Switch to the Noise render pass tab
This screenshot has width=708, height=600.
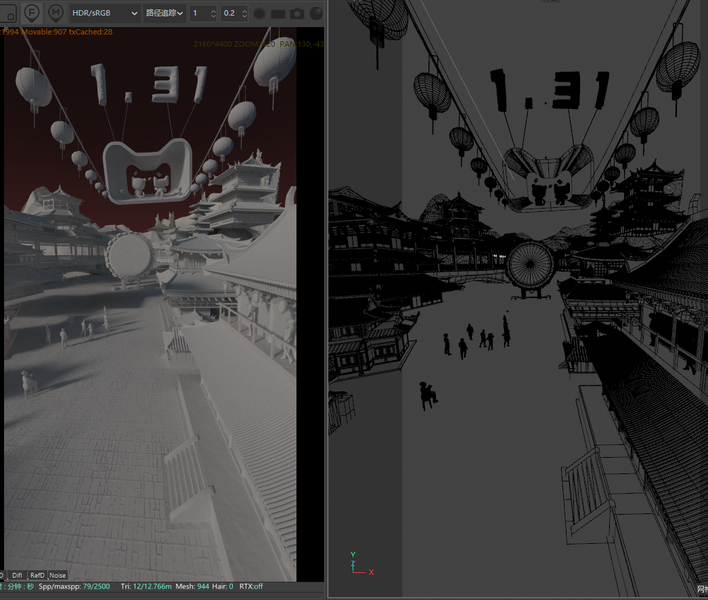tap(57, 575)
